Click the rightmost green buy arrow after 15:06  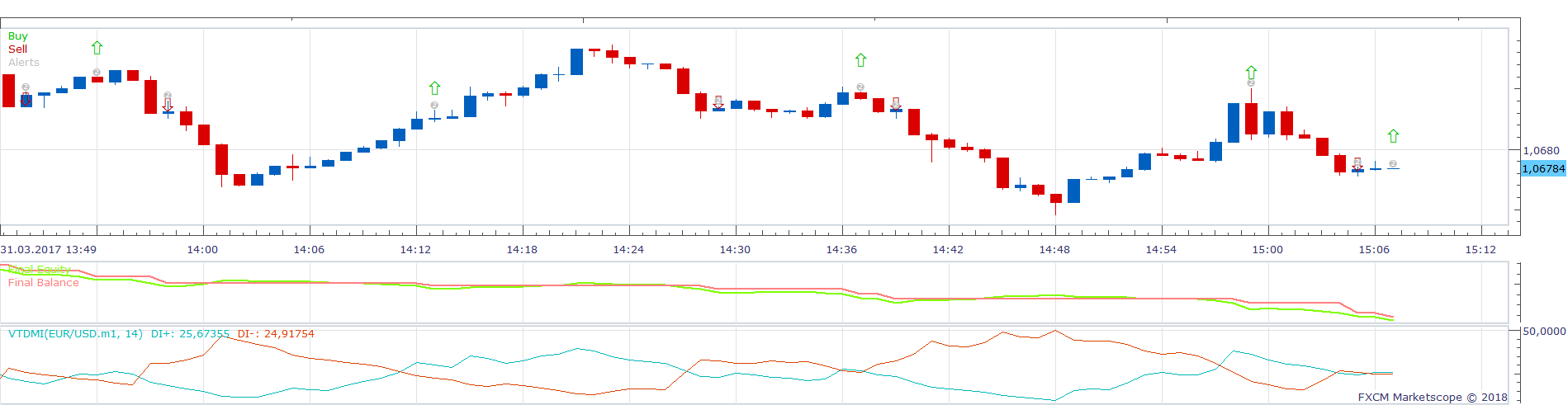point(1393,136)
